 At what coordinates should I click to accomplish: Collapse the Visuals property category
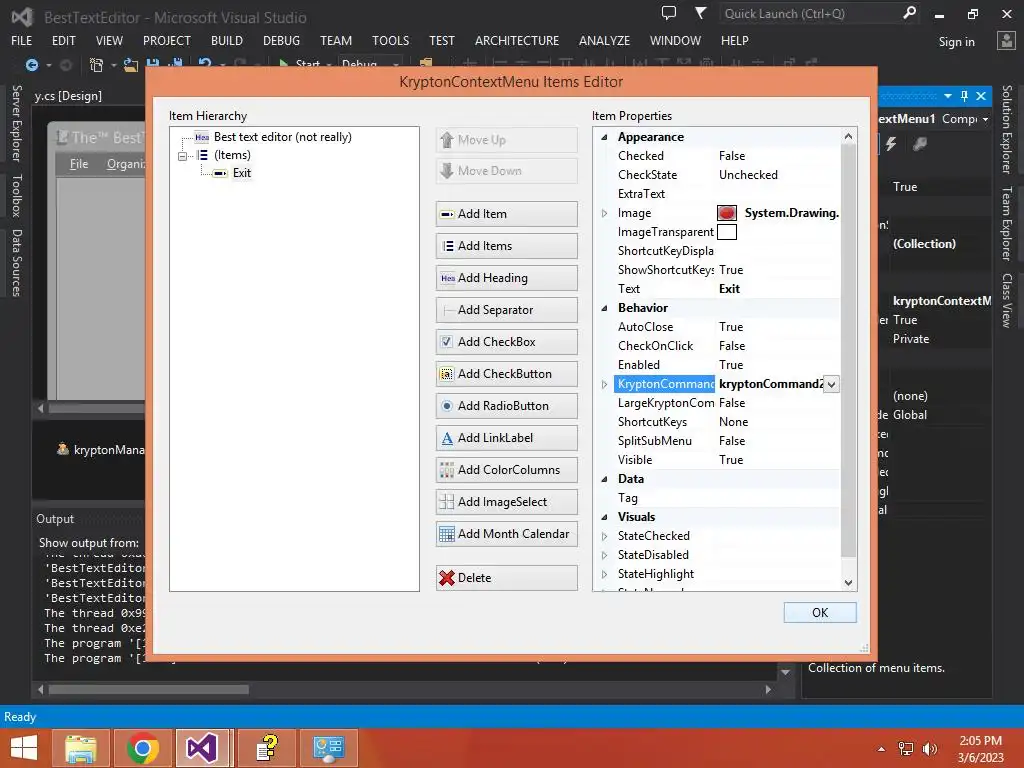pos(604,517)
